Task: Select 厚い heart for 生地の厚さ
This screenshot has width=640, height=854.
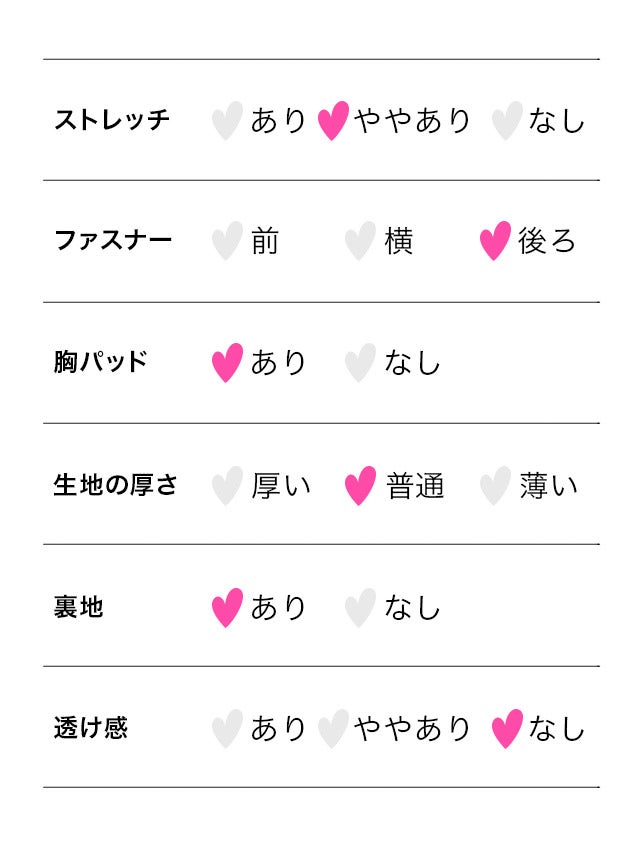Action: (x=227, y=486)
